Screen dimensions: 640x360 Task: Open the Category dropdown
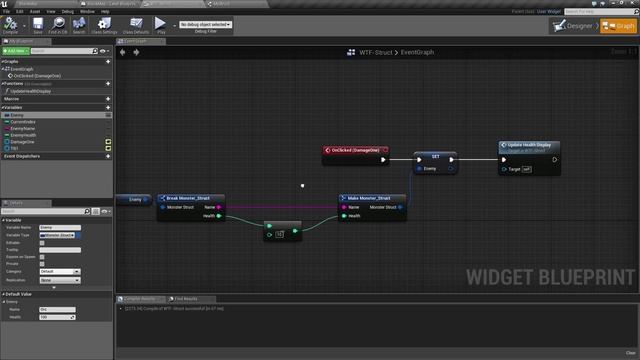pos(60,271)
